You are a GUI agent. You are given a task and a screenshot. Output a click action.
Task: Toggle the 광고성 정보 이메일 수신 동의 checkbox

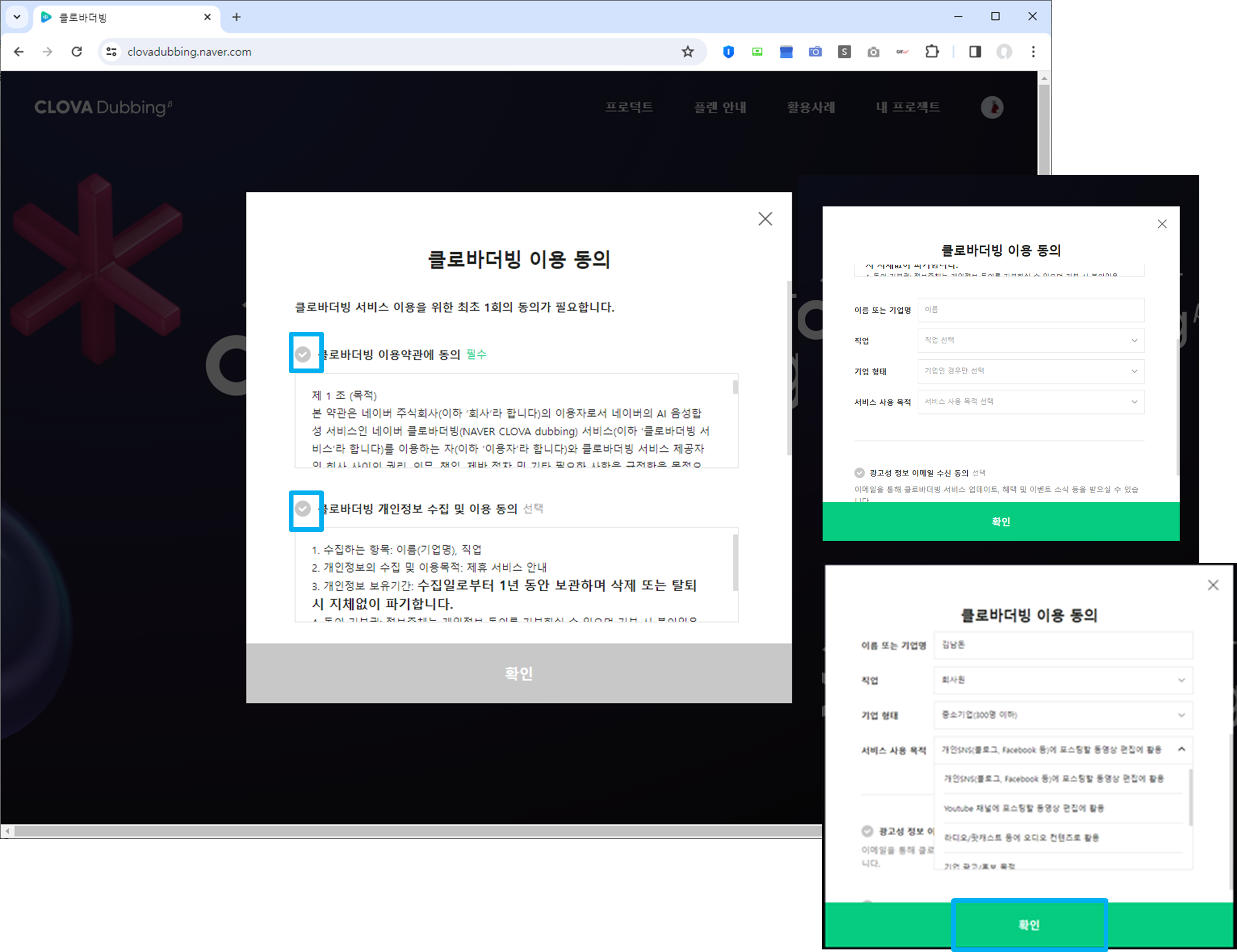[859, 472]
